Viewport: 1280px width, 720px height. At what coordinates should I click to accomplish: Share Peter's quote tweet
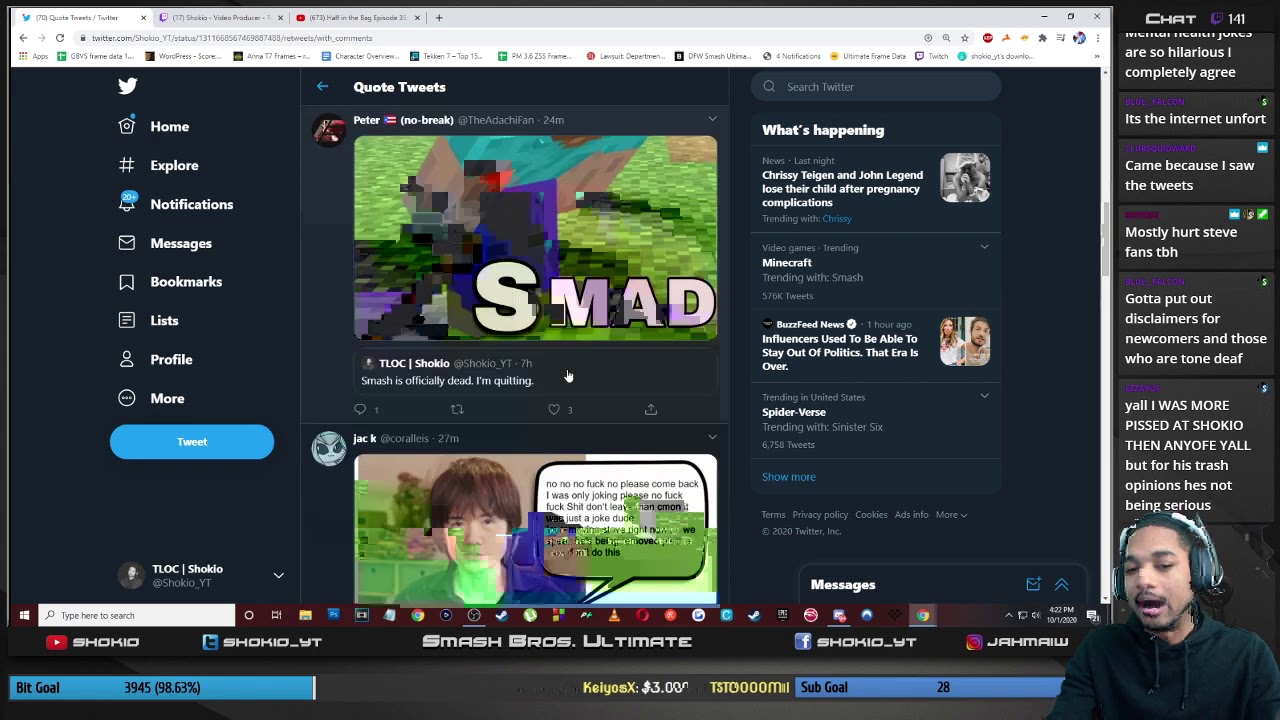651,409
